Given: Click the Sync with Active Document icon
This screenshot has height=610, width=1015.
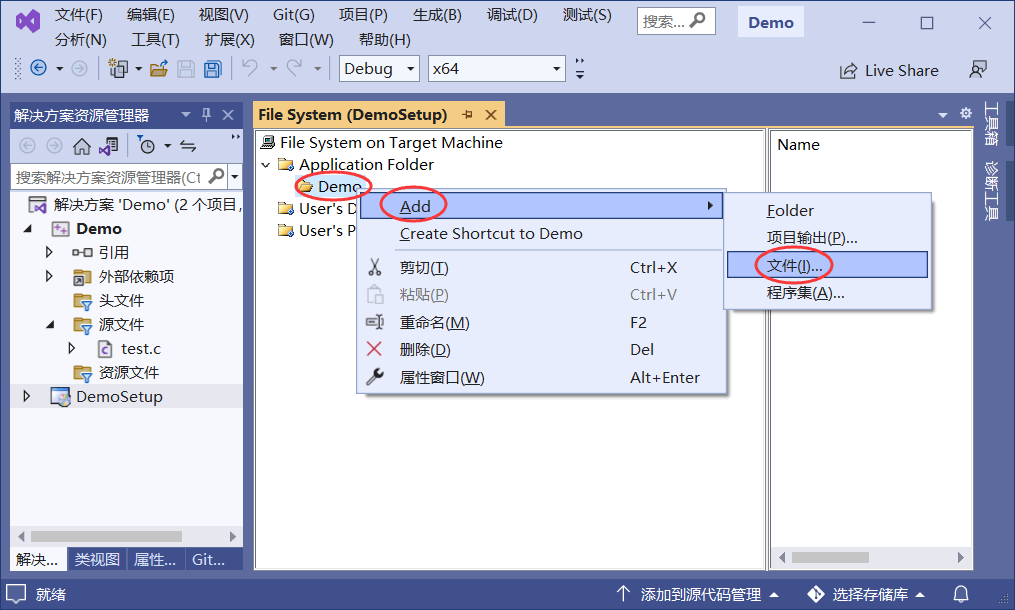Looking at the screenshot, I should tap(187, 146).
